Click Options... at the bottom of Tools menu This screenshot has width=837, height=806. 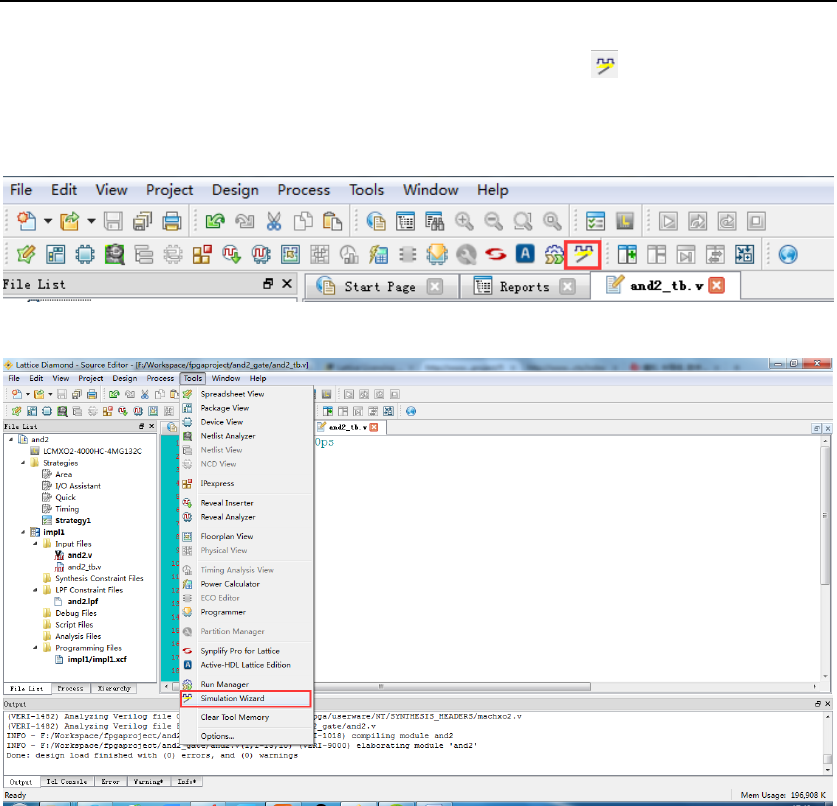pyautogui.click(x=217, y=735)
